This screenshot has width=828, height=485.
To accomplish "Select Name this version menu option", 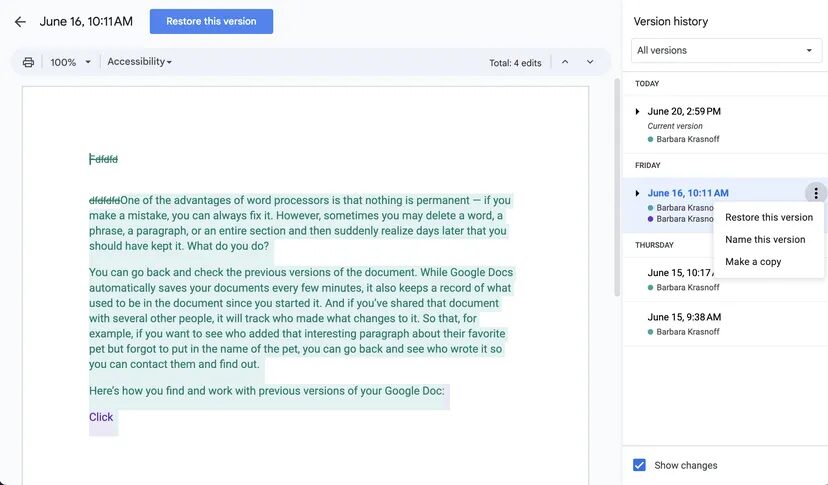I will [x=765, y=239].
